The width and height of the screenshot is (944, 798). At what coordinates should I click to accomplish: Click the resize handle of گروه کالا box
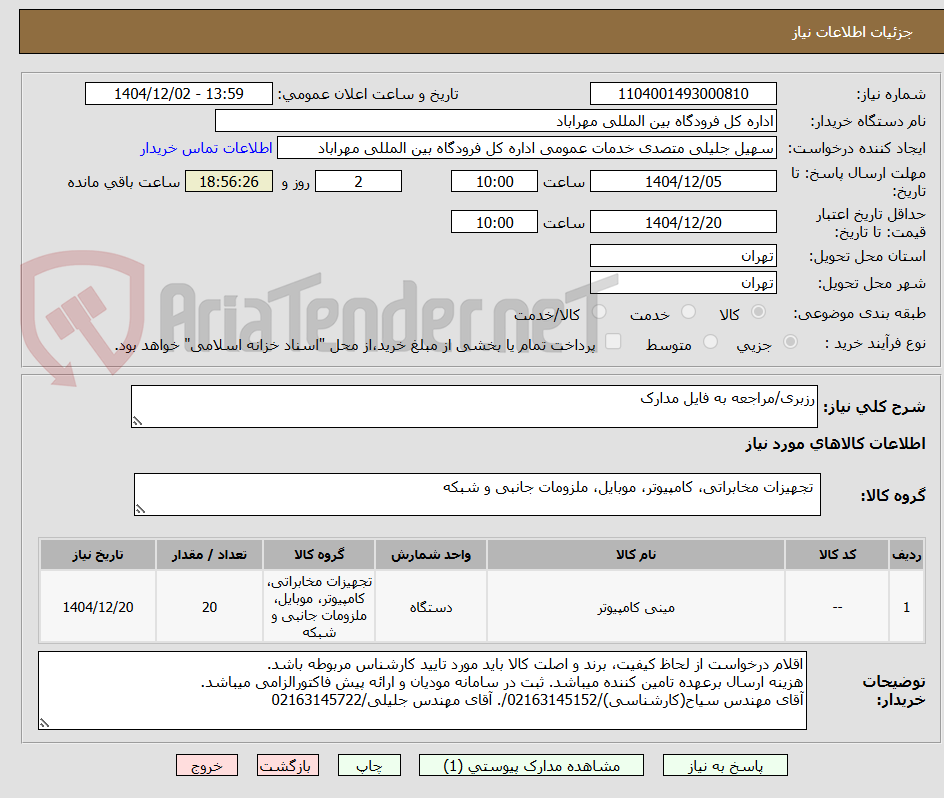(x=140, y=510)
